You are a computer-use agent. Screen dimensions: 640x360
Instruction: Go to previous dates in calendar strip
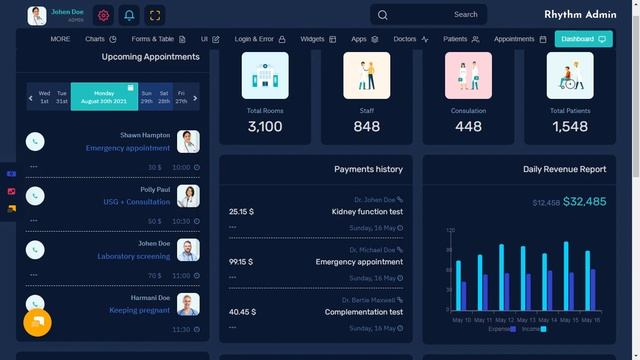(31, 98)
